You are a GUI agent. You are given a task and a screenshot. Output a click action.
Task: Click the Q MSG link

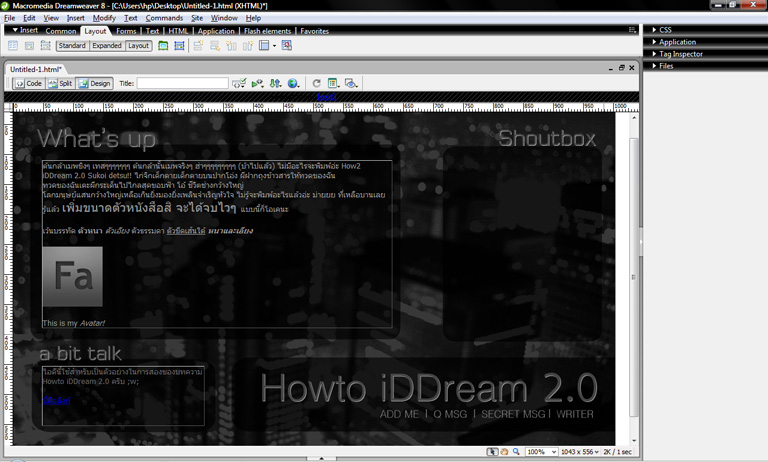click(x=450, y=414)
